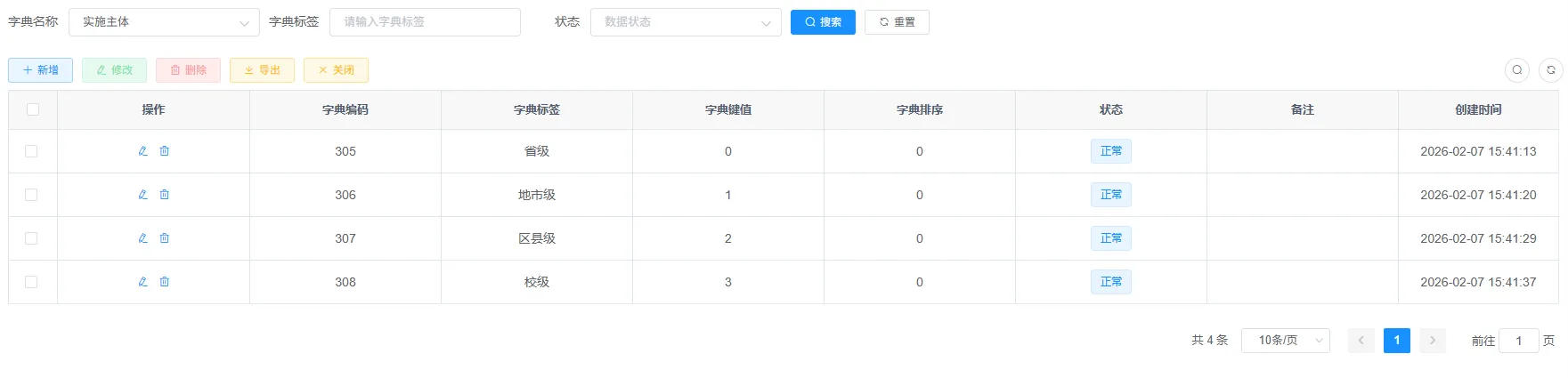Click the circular refresh table icon
Image resolution: width=1568 pixels, height=378 pixels.
click(x=1551, y=70)
